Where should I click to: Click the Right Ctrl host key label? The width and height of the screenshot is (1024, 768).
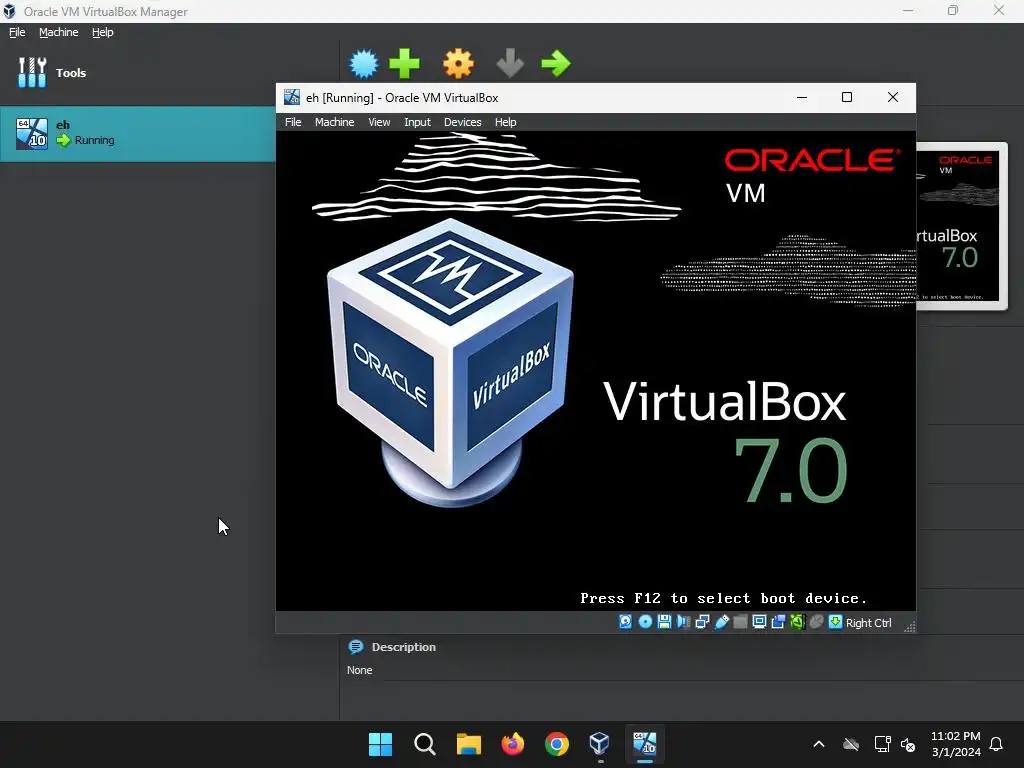pyautogui.click(x=868, y=622)
